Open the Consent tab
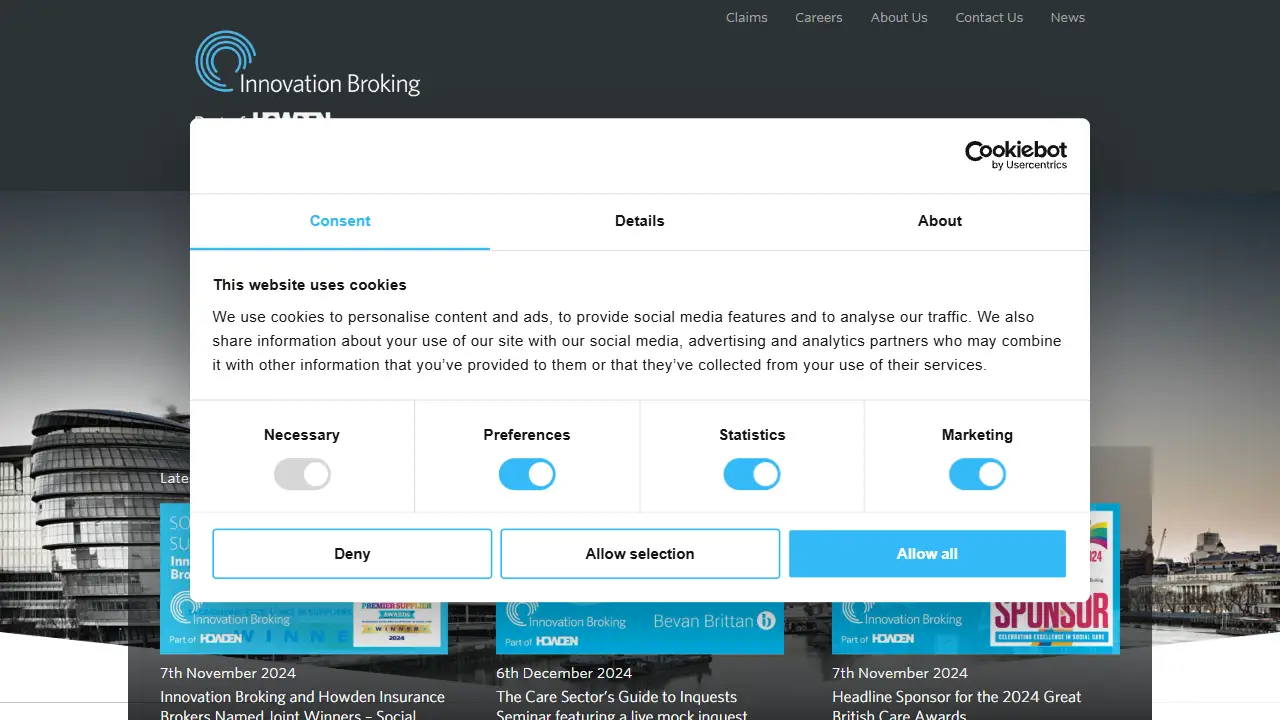This screenshot has height=720, width=1280. click(340, 221)
